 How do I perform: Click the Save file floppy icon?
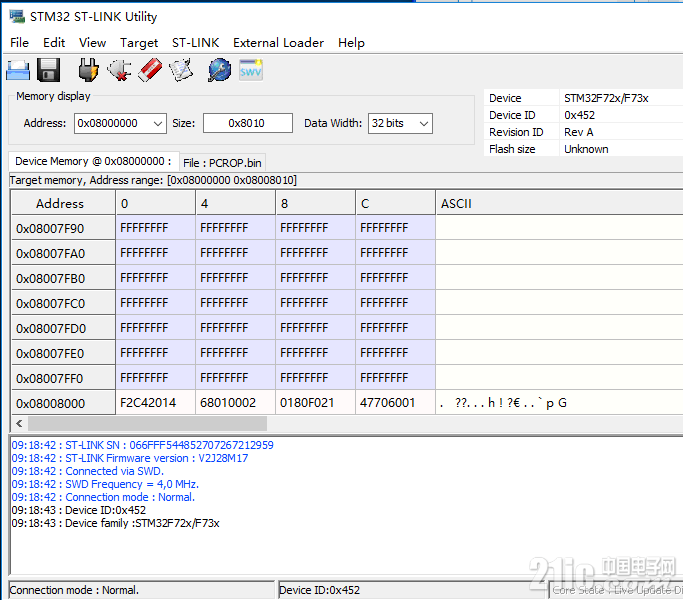pos(48,70)
